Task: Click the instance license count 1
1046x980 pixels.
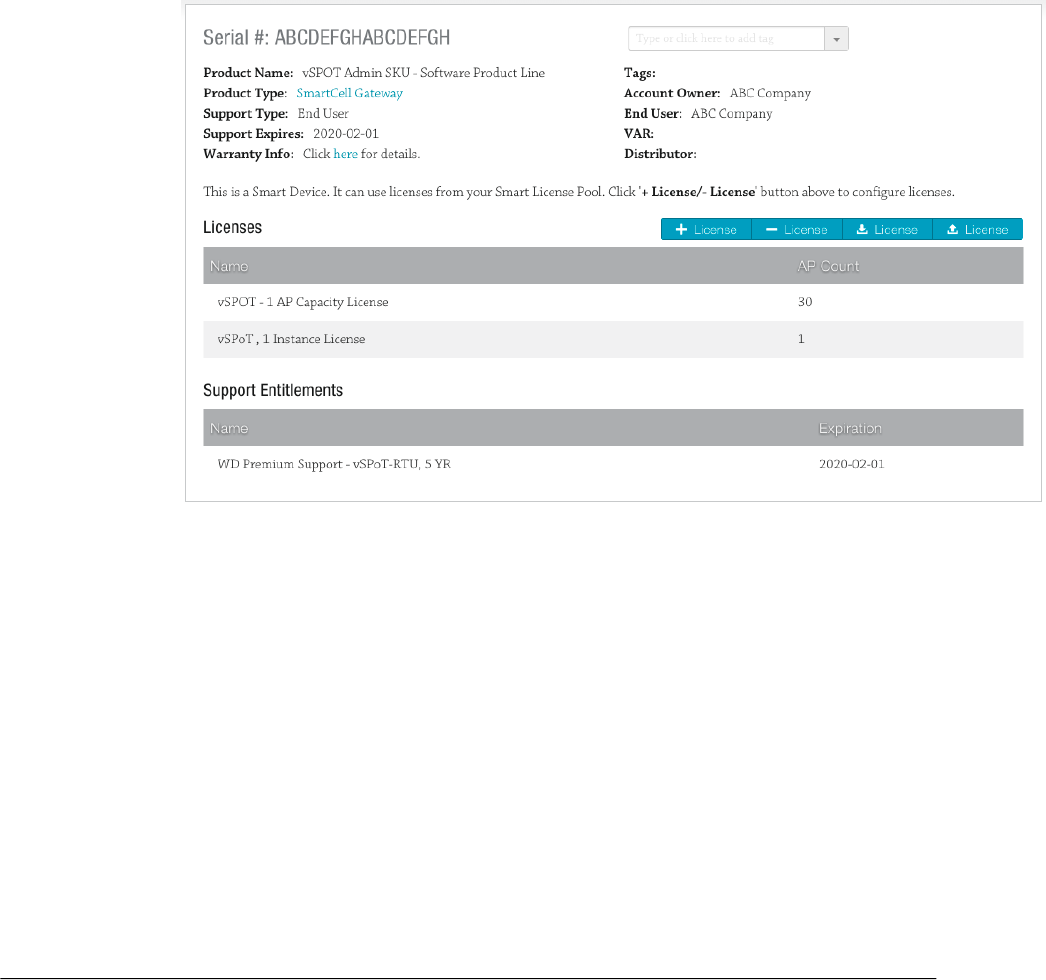Action: coord(801,339)
